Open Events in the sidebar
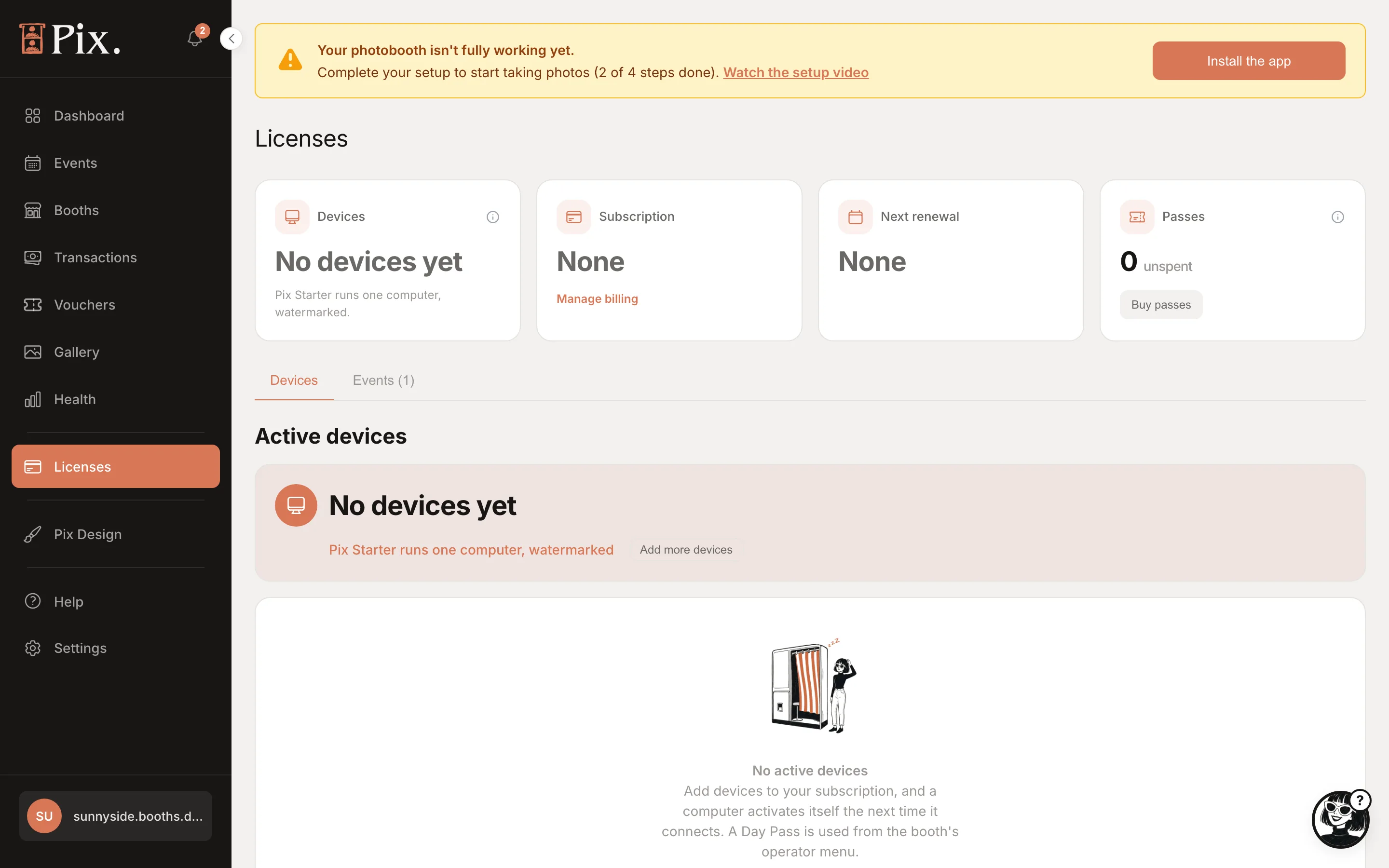 [x=115, y=163]
